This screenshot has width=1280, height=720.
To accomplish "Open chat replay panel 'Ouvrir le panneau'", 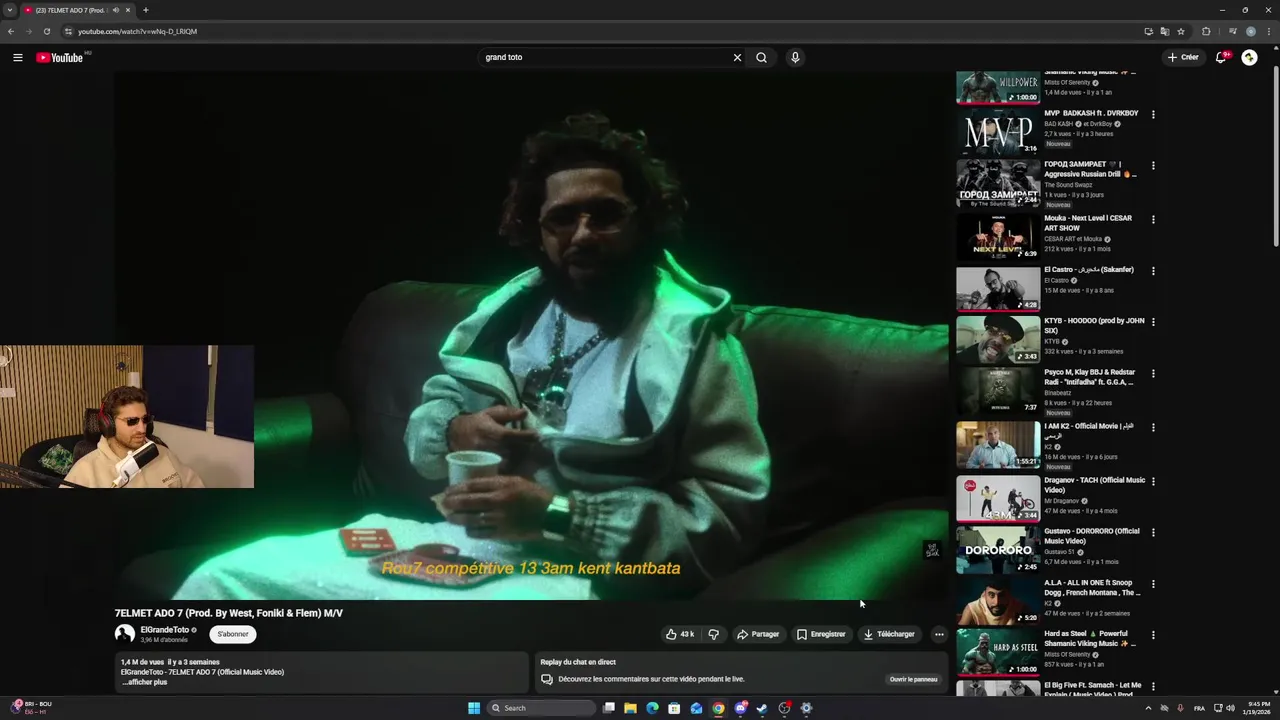I will (x=914, y=679).
